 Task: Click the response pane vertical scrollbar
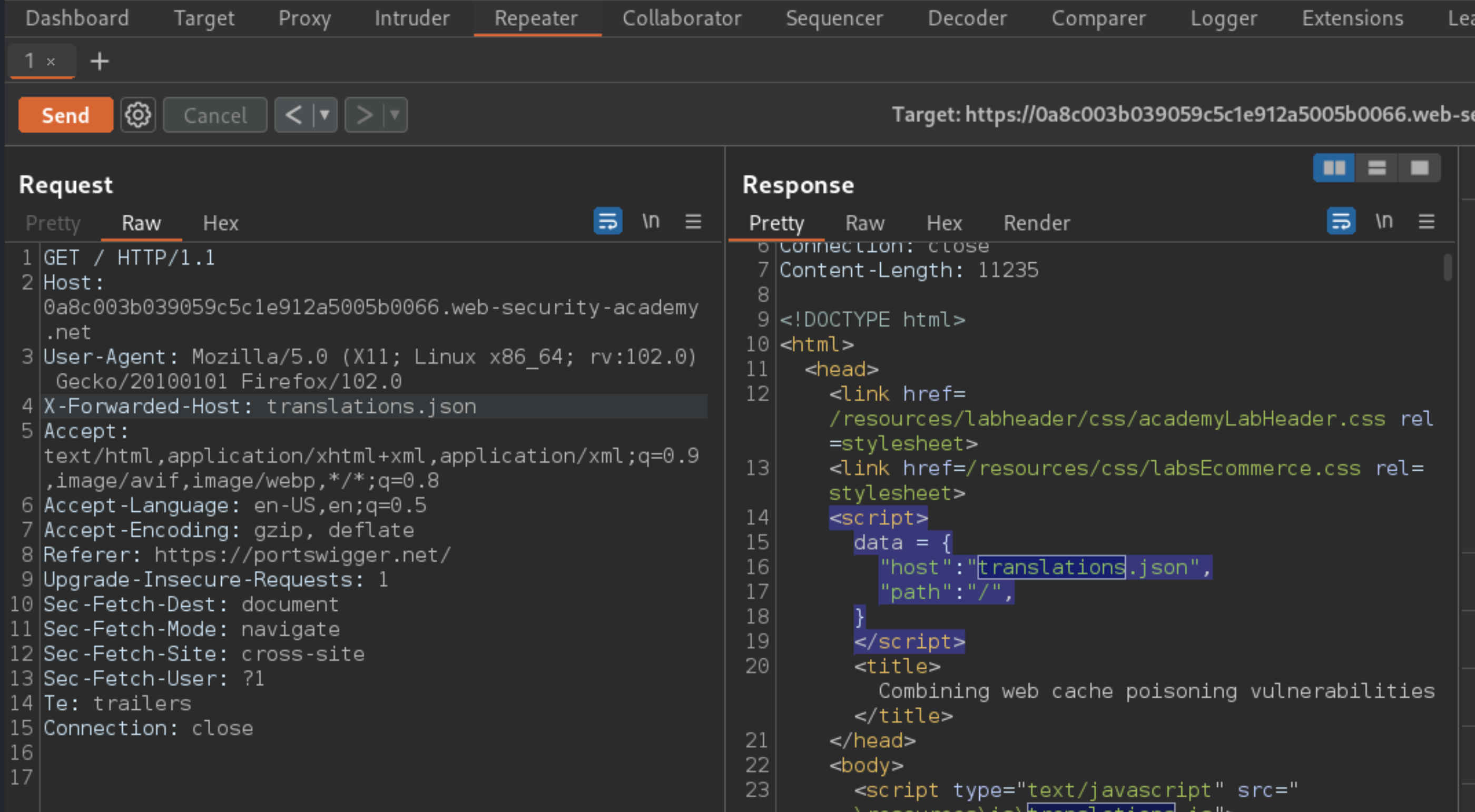click(x=1448, y=267)
